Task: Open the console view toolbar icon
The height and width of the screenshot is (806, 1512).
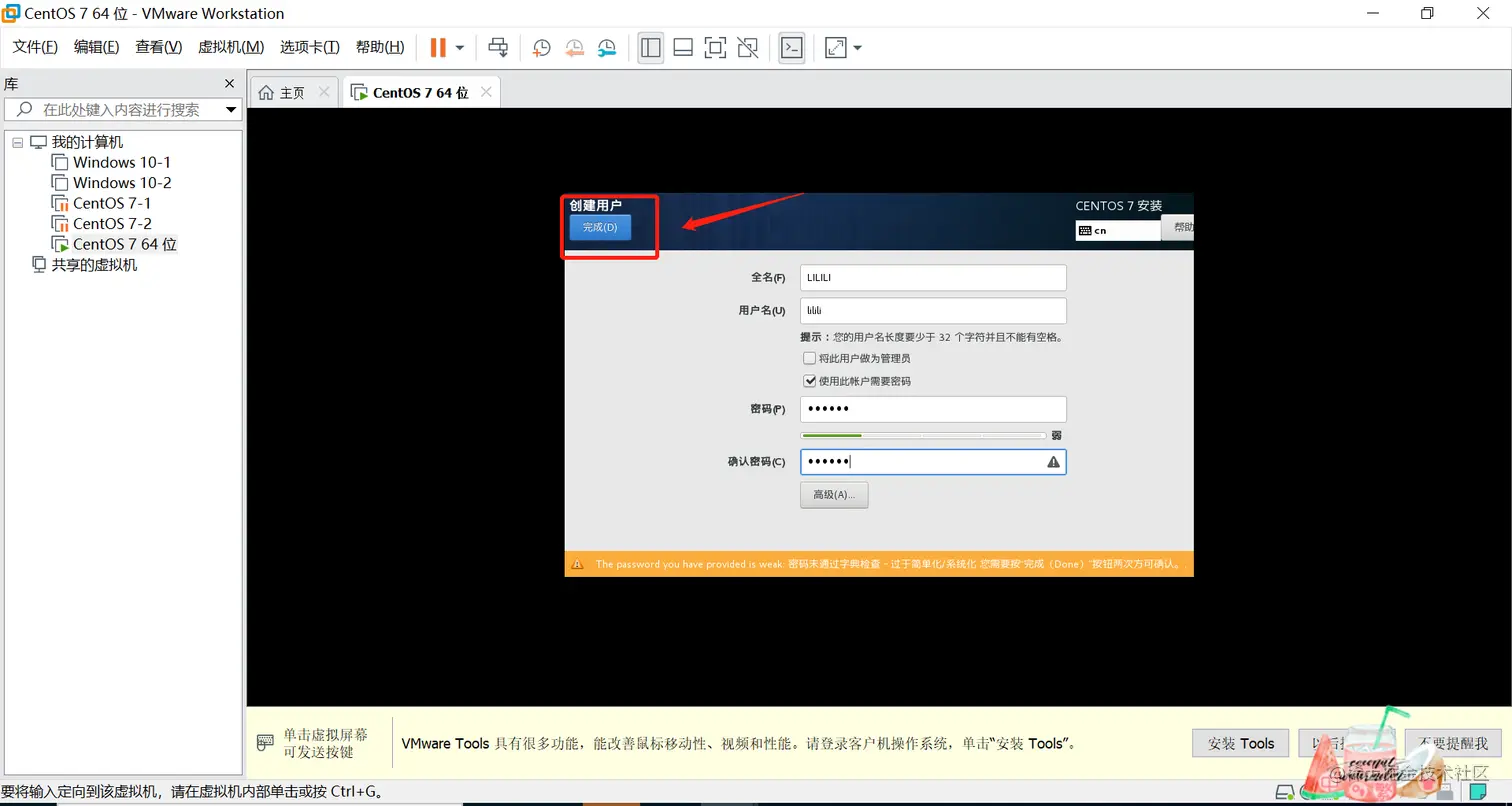Action: tap(792, 47)
